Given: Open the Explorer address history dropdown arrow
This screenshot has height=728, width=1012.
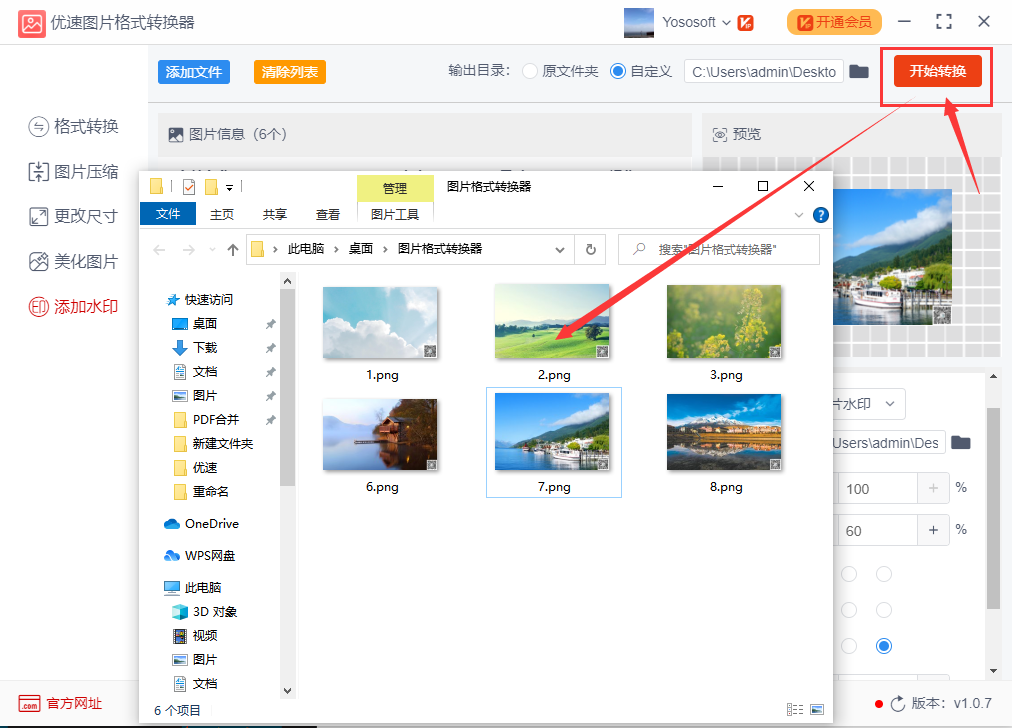Looking at the screenshot, I should (560, 249).
